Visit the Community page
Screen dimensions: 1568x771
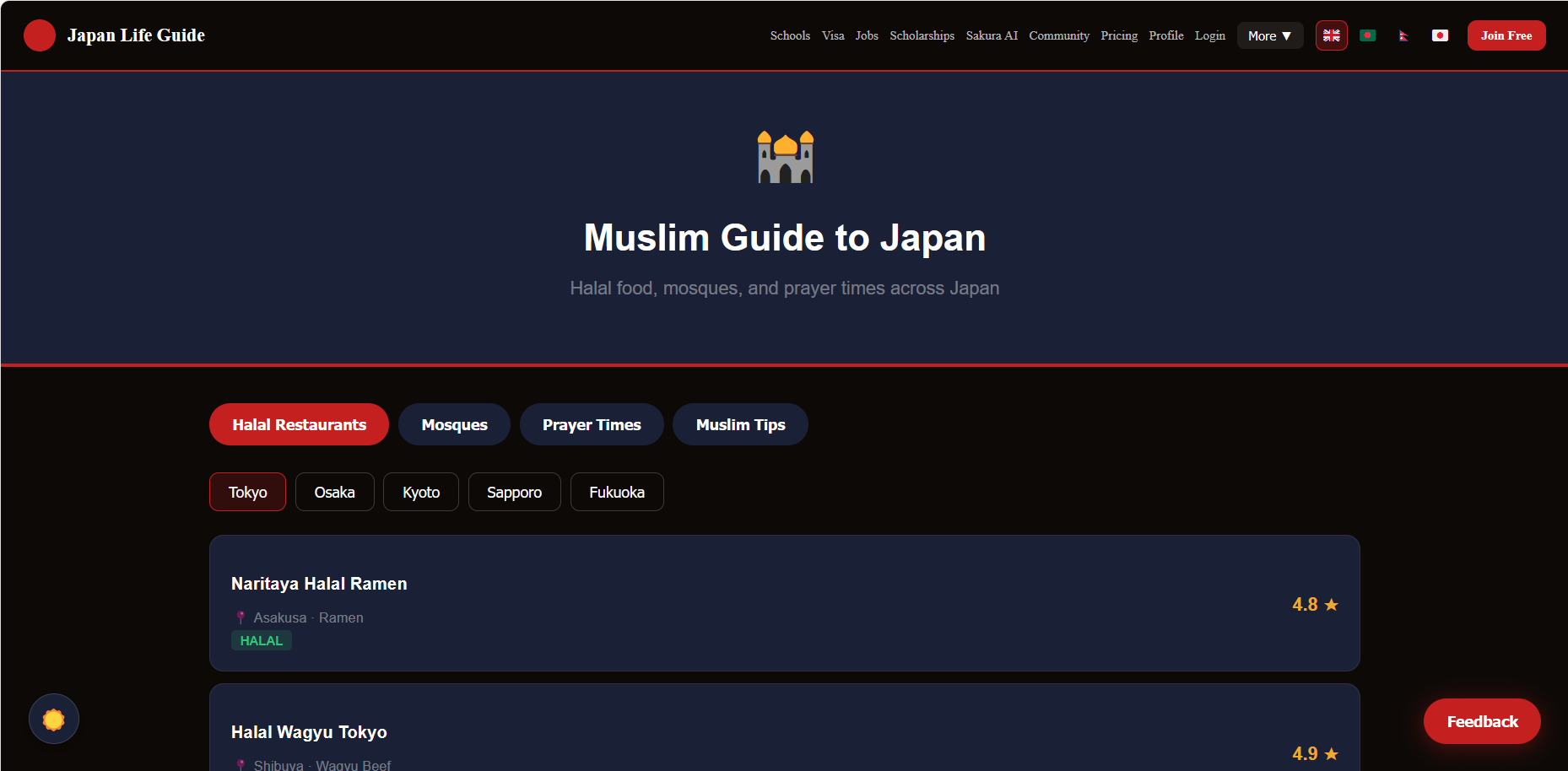(1059, 35)
